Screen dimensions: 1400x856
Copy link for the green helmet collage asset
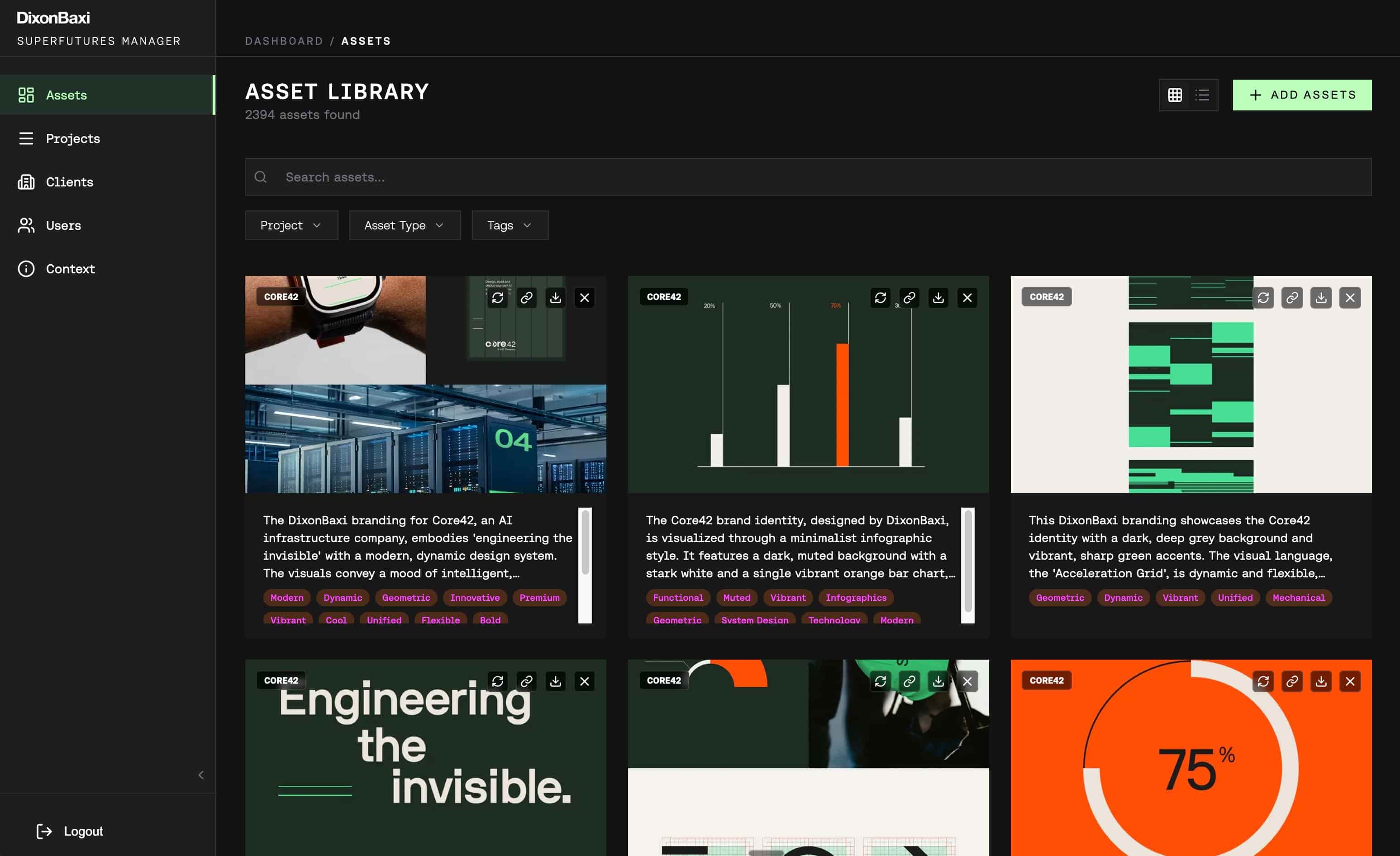[910, 681]
